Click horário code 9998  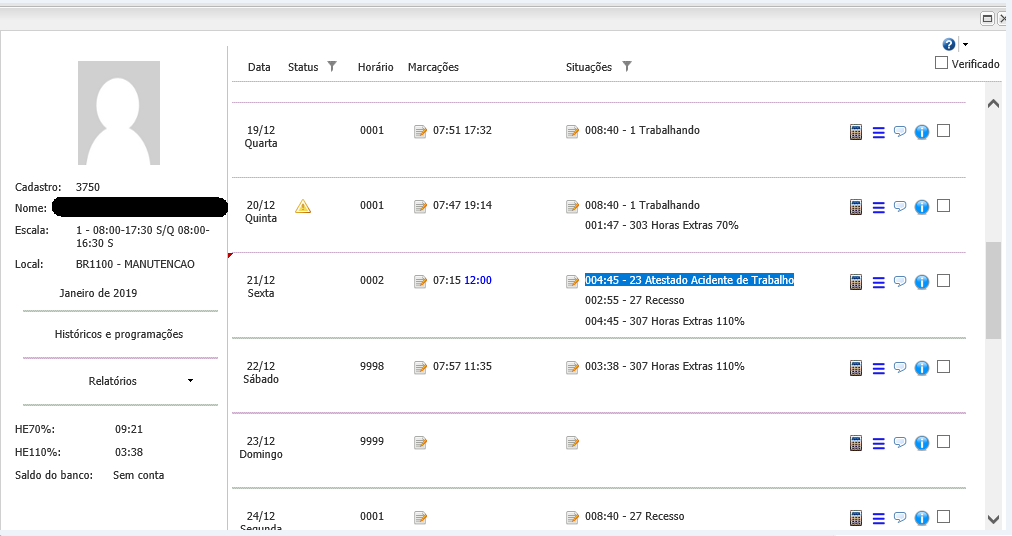(x=372, y=366)
